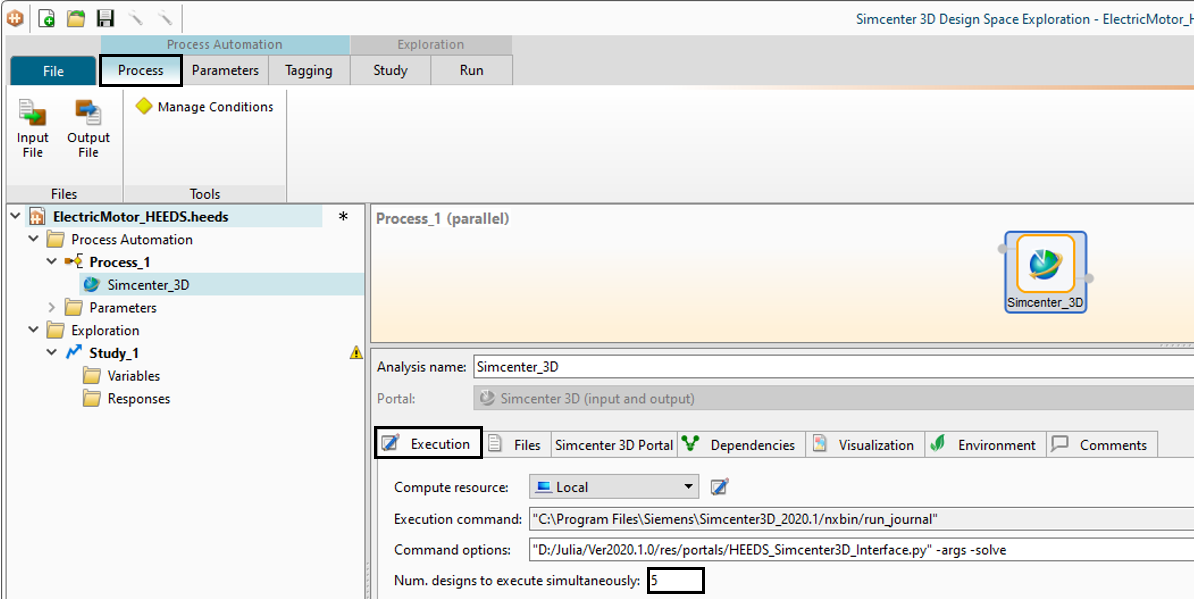1194x599 pixels.
Task: Expand the Parameters folder in tree
Action: pyautogui.click(x=53, y=308)
